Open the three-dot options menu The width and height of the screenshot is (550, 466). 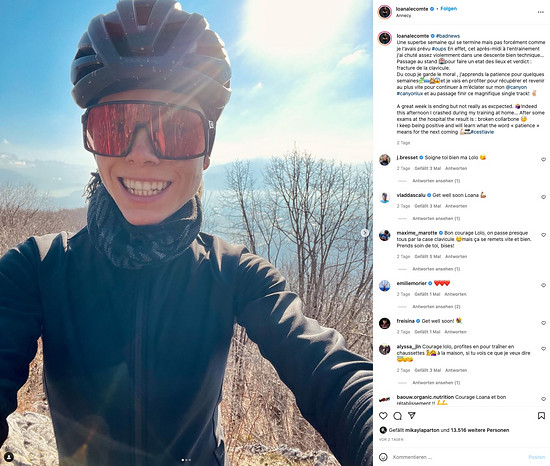(541, 12)
